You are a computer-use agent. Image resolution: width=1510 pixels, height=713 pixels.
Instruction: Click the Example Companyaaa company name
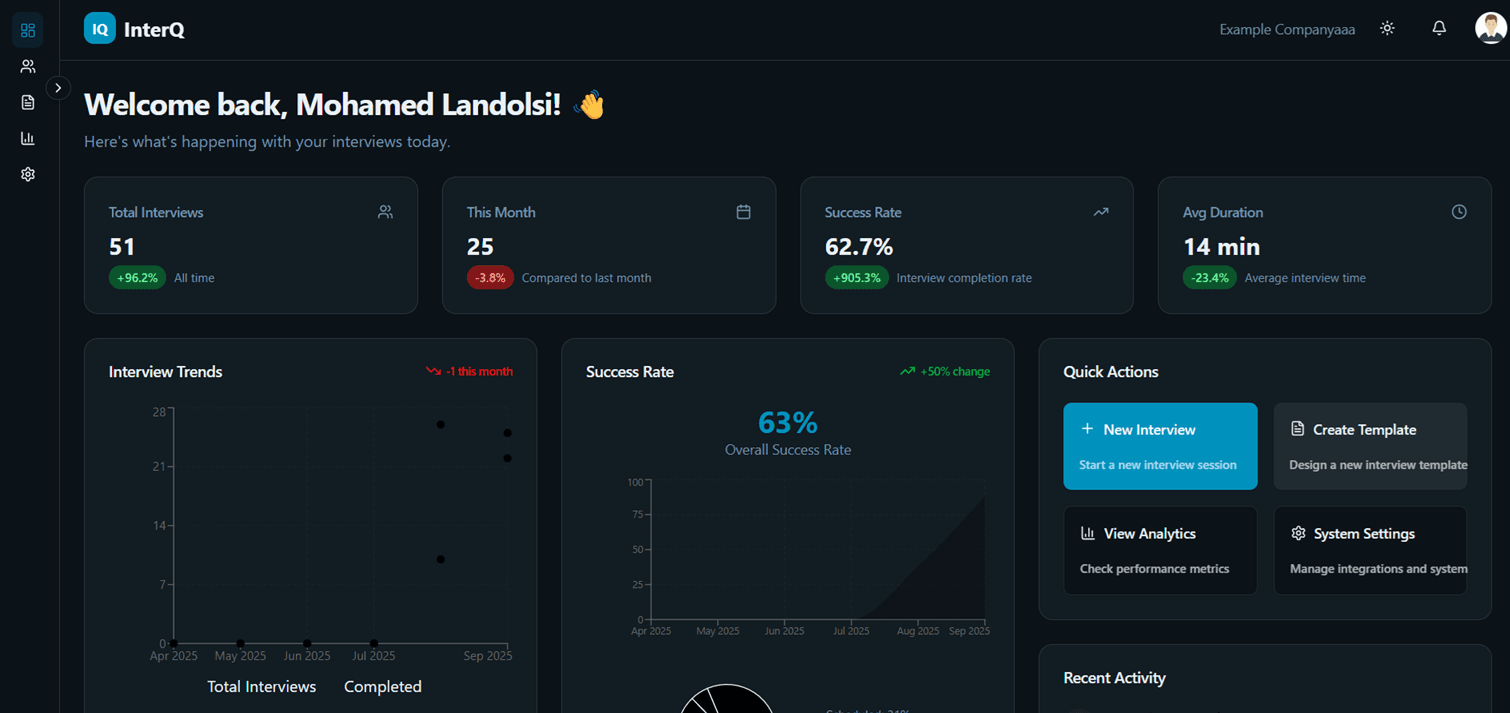tap(1287, 29)
